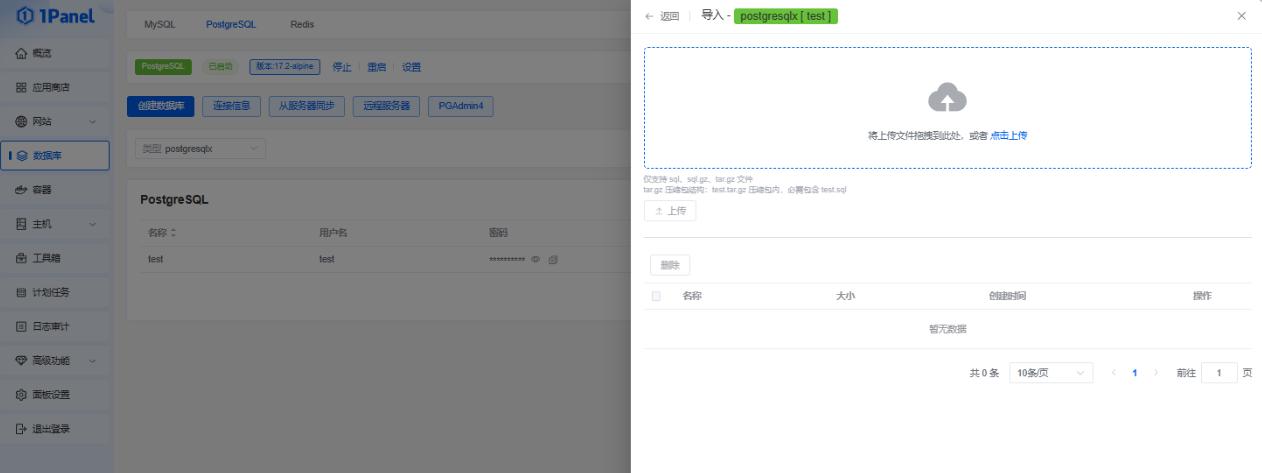The width and height of the screenshot is (1262, 473).
Task: Click 退出登录 logout in sidebar
Action: (x=56, y=429)
